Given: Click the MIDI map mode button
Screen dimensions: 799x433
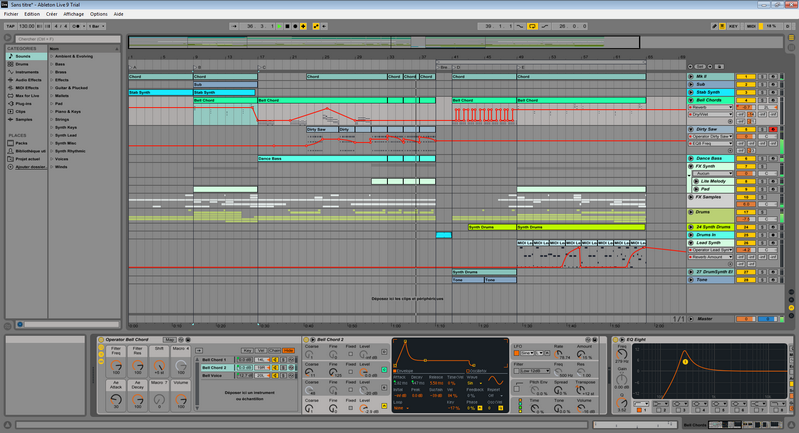Looking at the screenshot, I should coord(751,26).
